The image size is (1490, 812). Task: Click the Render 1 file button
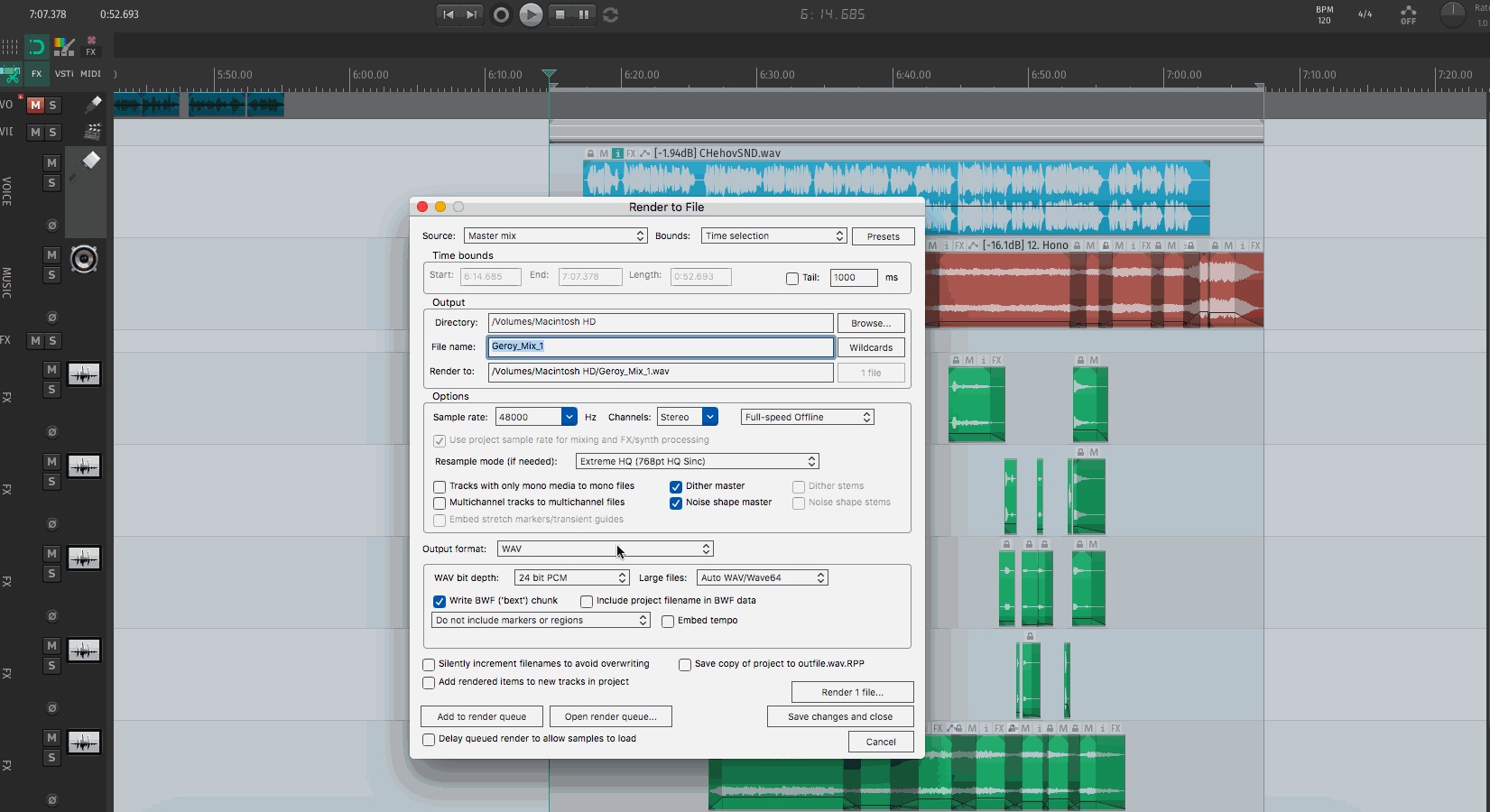tap(852, 692)
